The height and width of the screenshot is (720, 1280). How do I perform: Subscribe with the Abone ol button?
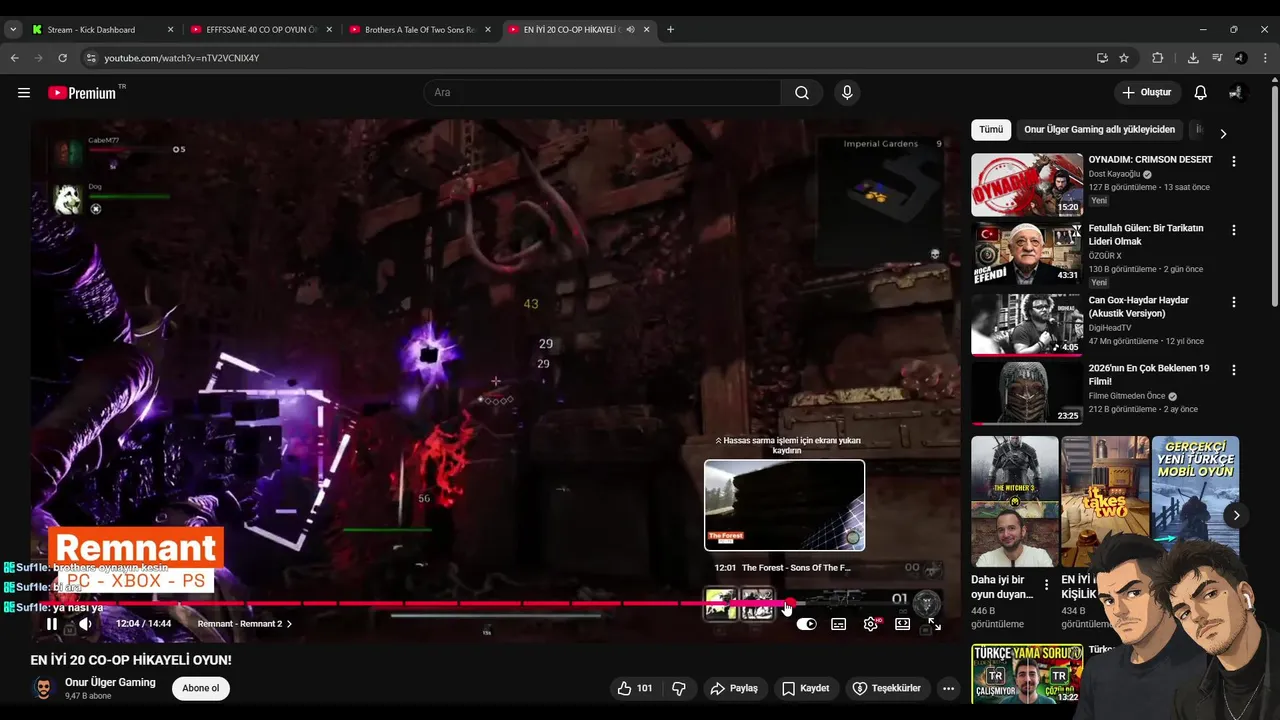click(200, 688)
